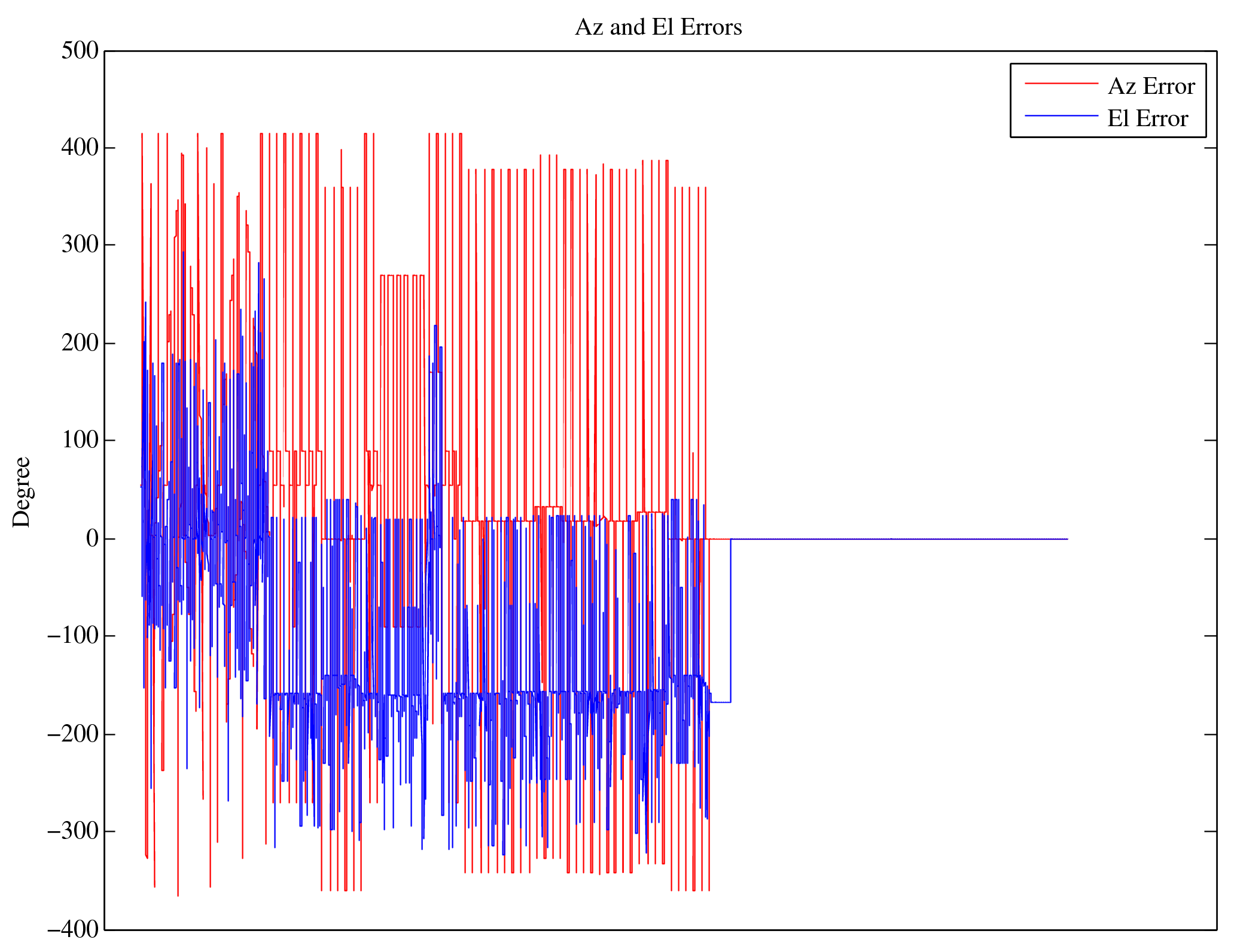Click the 0 y-axis tick label

click(92, 539)
